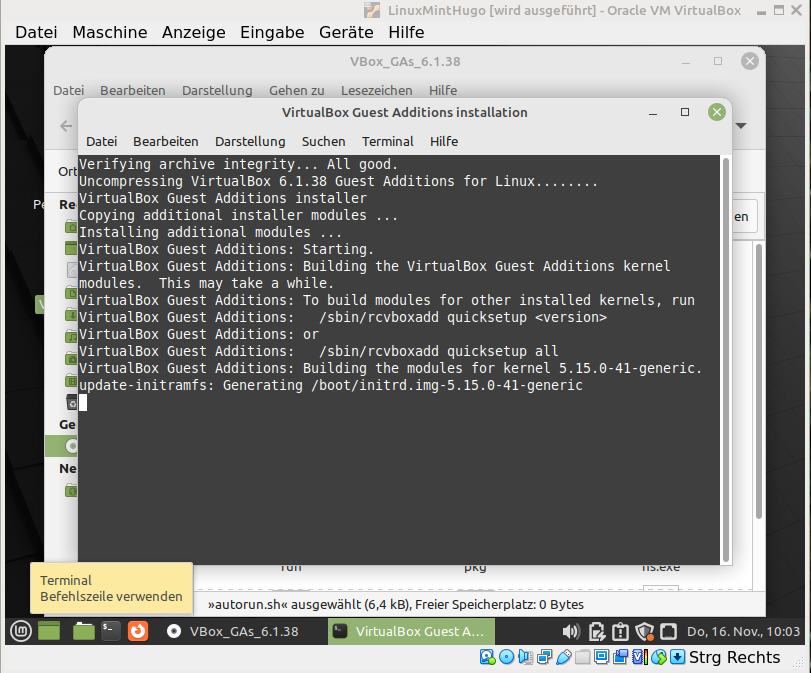Open the terminal's Hilfe menu

[x=444, y=142]
